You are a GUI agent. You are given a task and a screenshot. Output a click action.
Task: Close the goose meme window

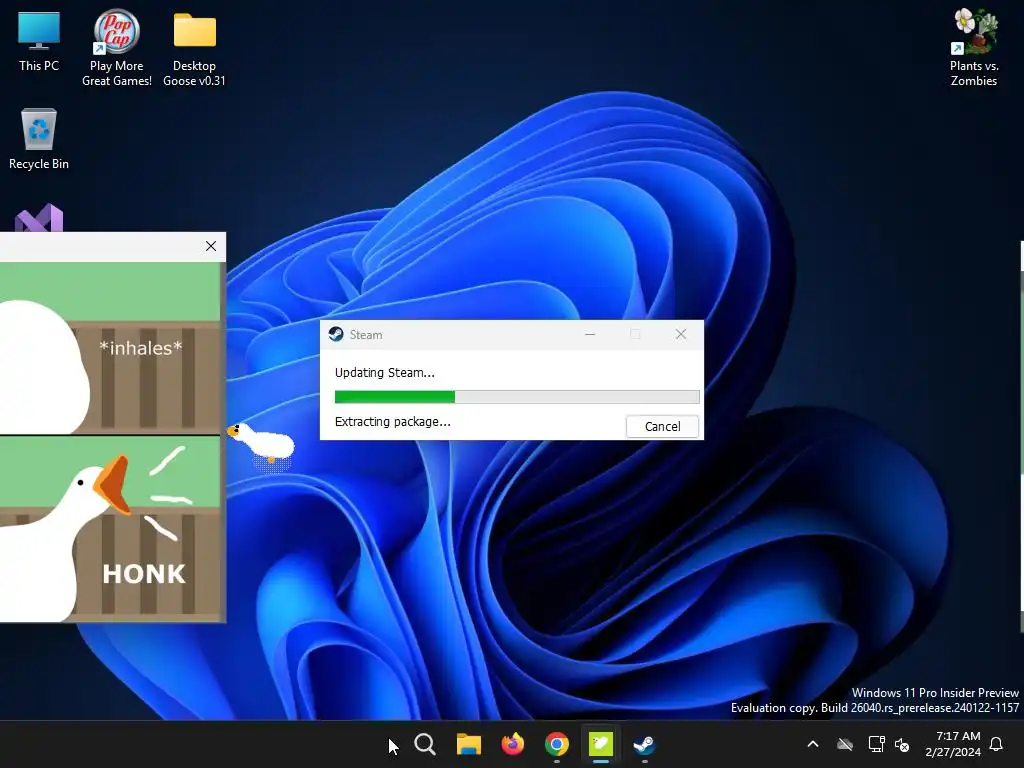coord(210,246)
